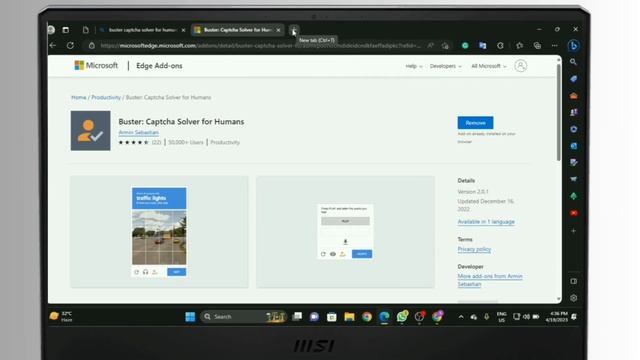Image resolution: width=640 pixels, height=360 pixels.
Task: Open the Armin Sebastian developer link
Action: [138, 133]
